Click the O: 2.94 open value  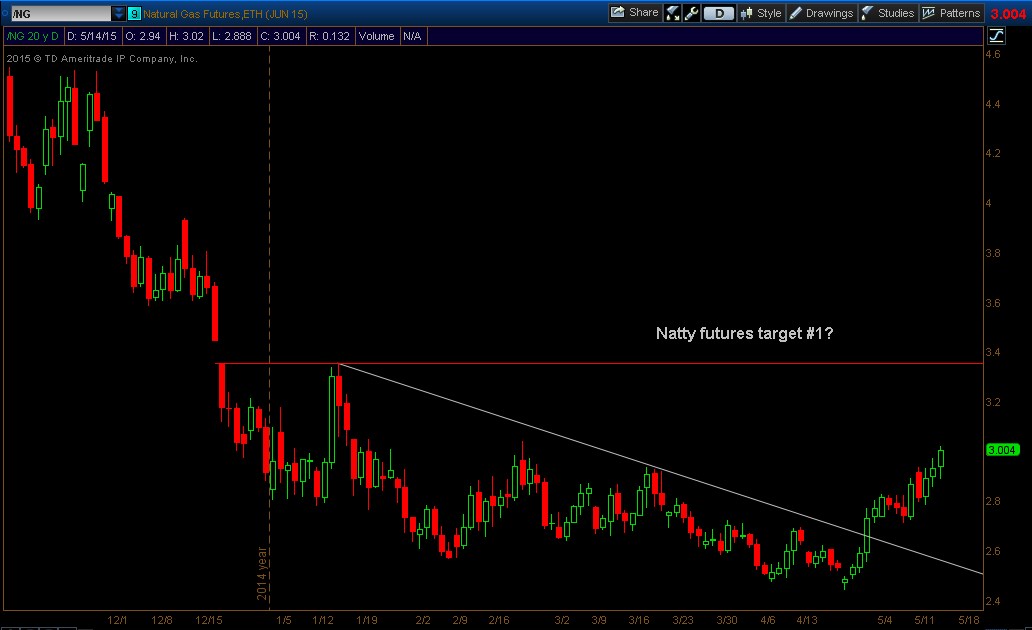point(143,36)
